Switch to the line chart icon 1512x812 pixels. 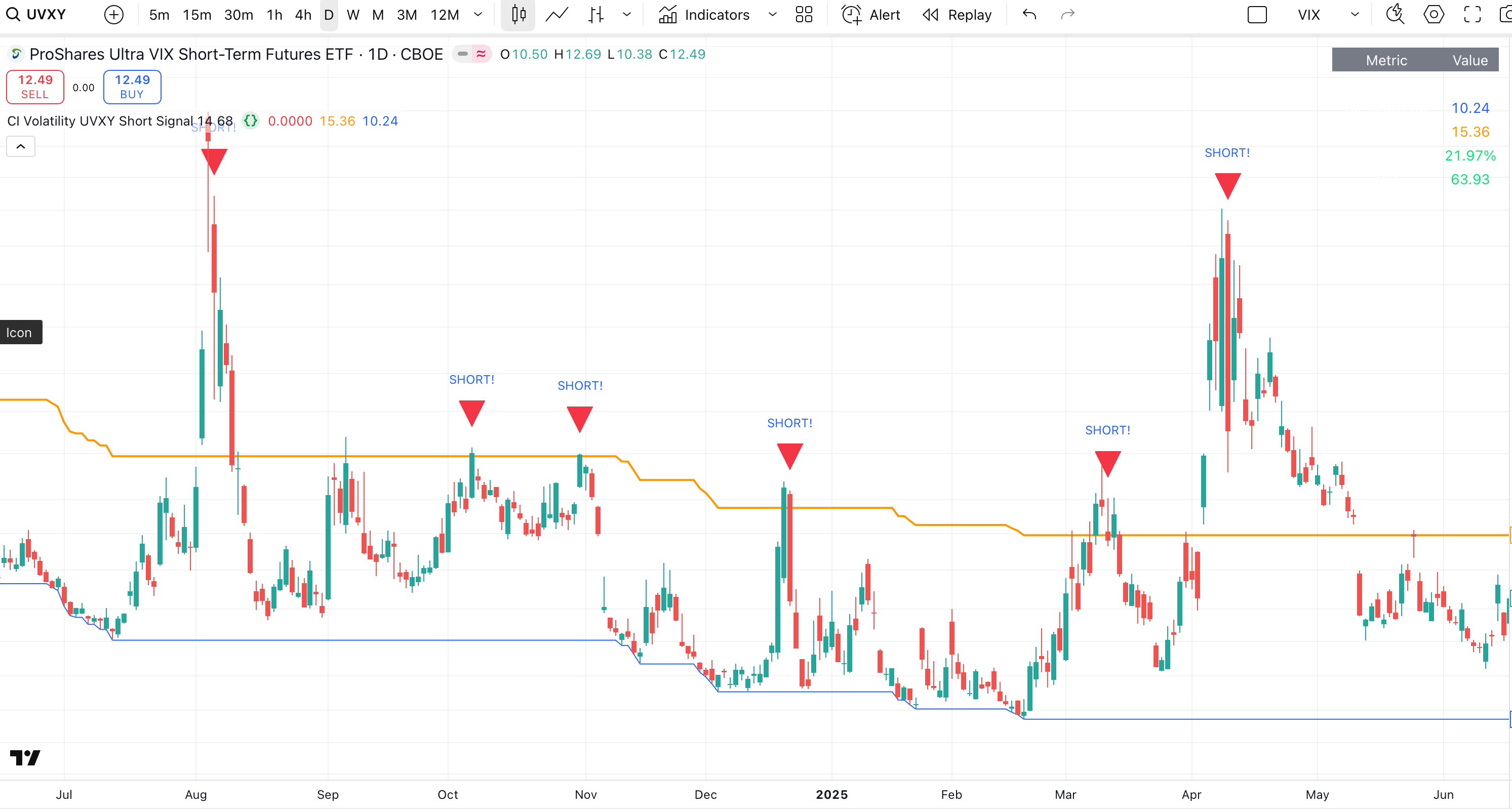[x=556, y=15]
